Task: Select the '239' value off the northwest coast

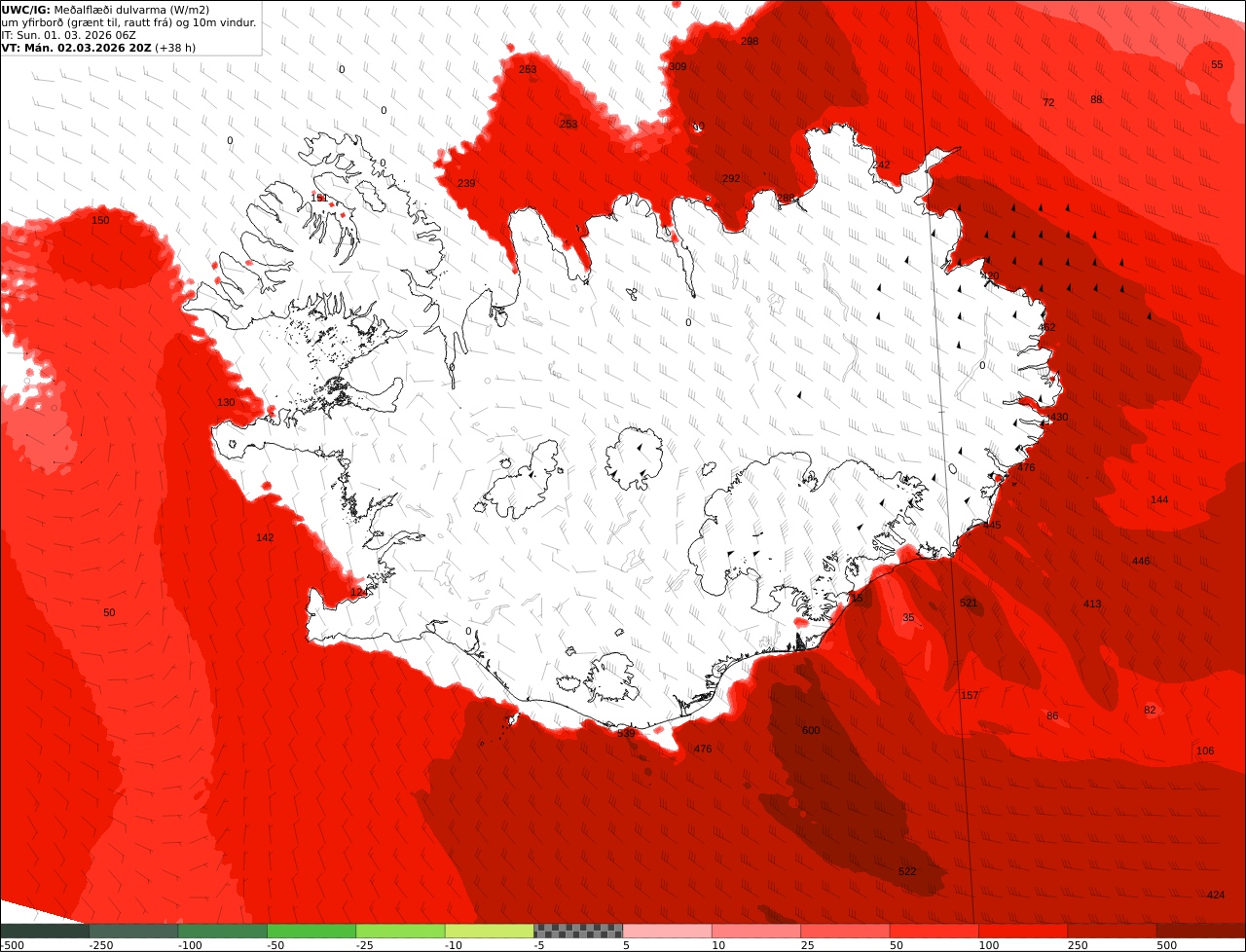Action: [466, 184]
